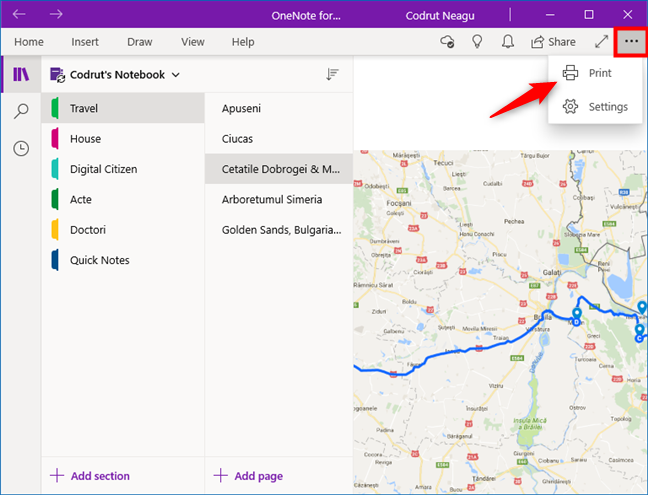Click the sort pages icon

tap(332, 75)
